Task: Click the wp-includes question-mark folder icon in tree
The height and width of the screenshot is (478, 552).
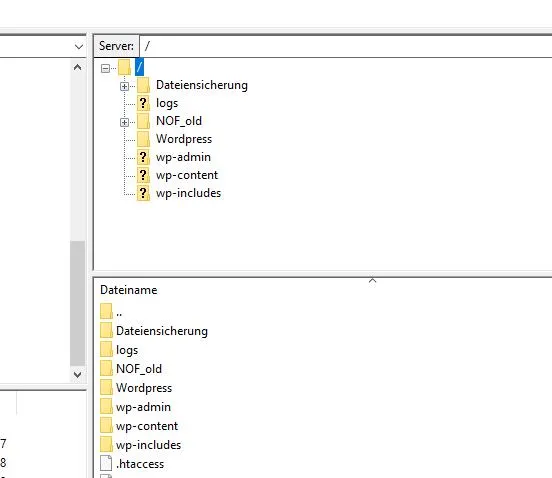Action: click(x=143, y=193)
